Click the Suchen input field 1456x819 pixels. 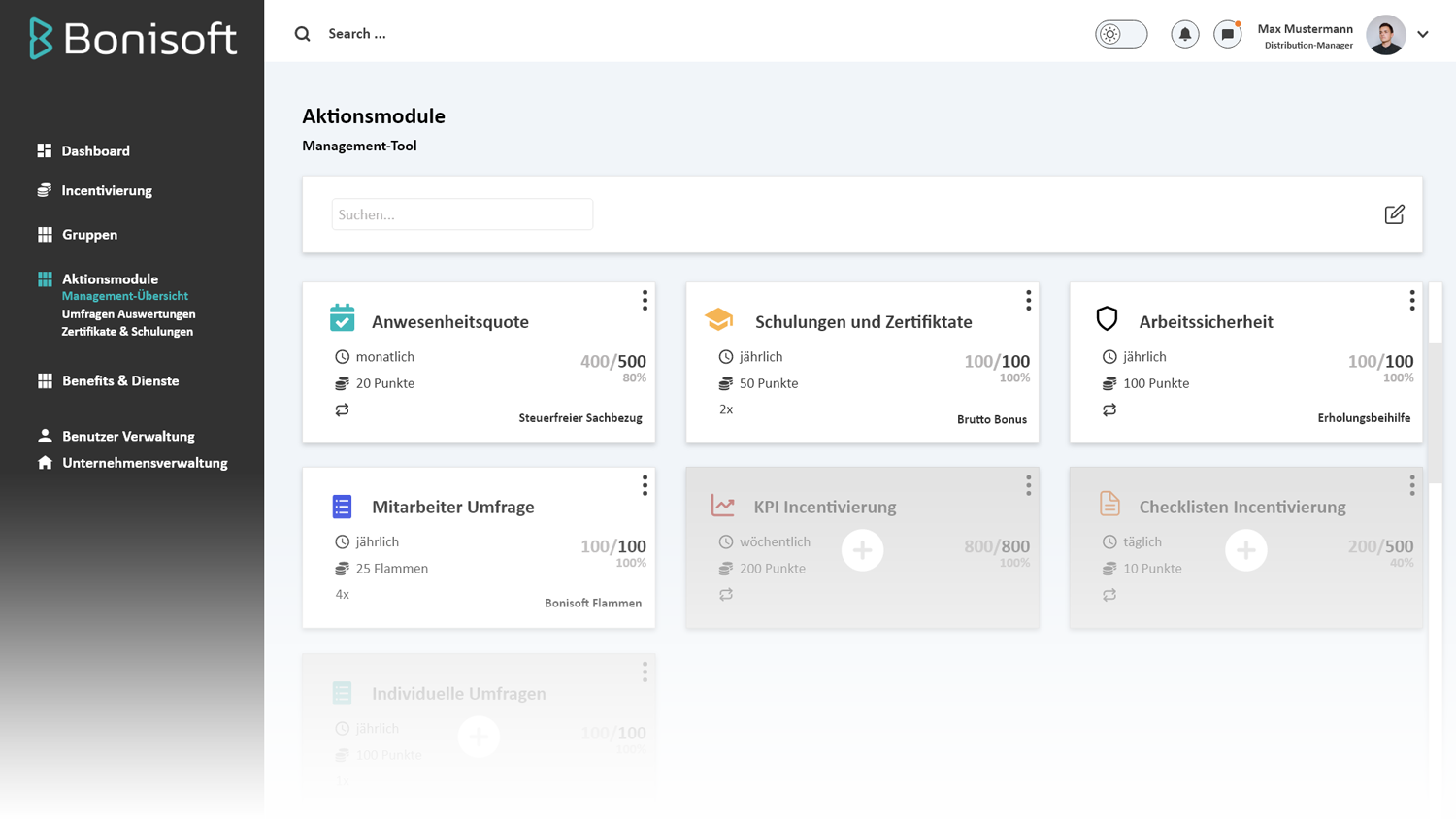[462, 214]
